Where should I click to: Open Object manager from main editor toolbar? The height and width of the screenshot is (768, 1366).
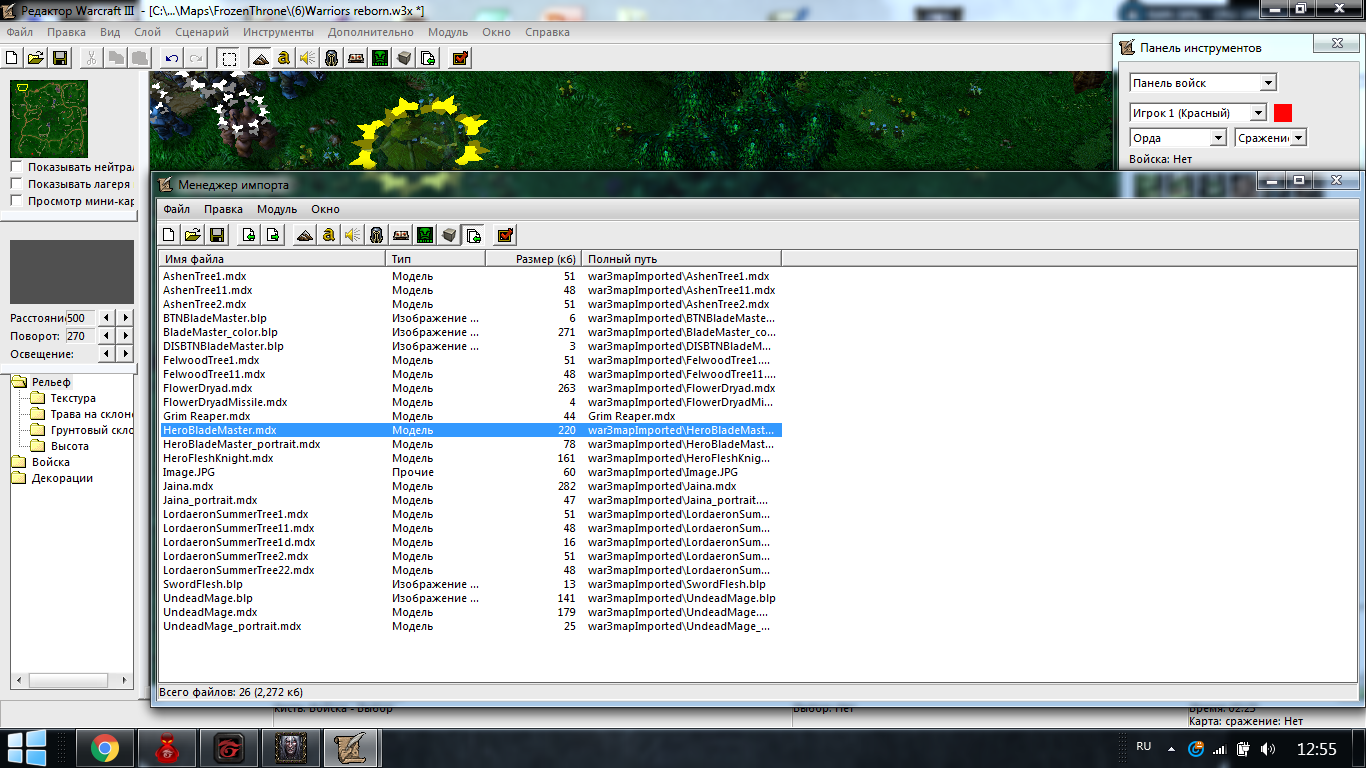point(404,58)
